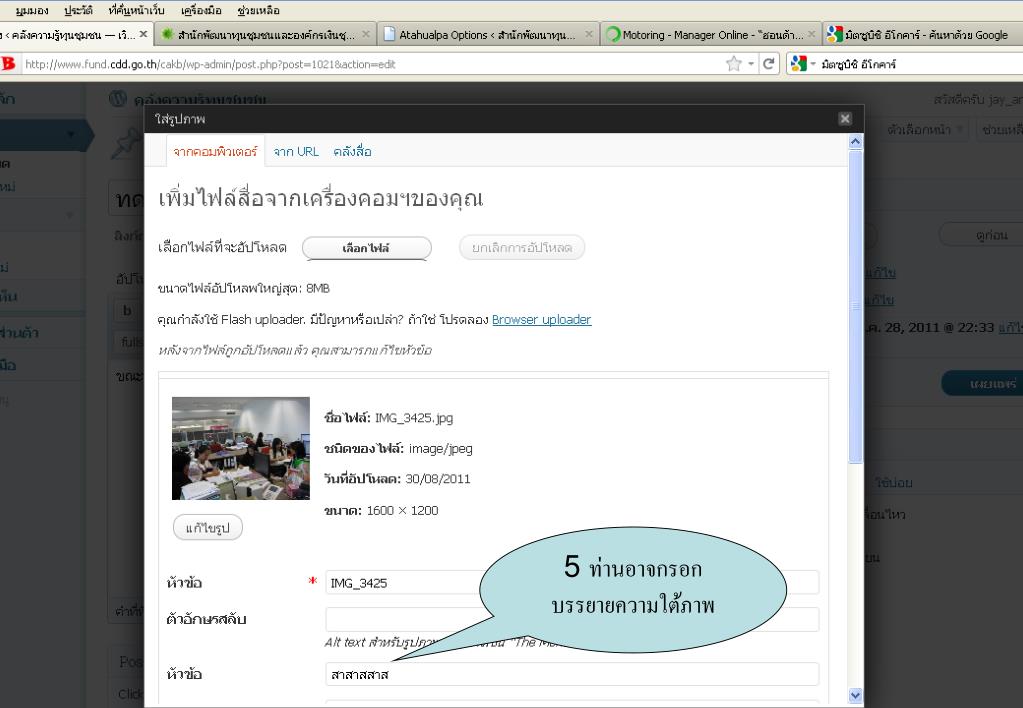1023x708 pixels.
Task: Click the ใส่รูปภาพ dialog title text
Action: [180, 119]
